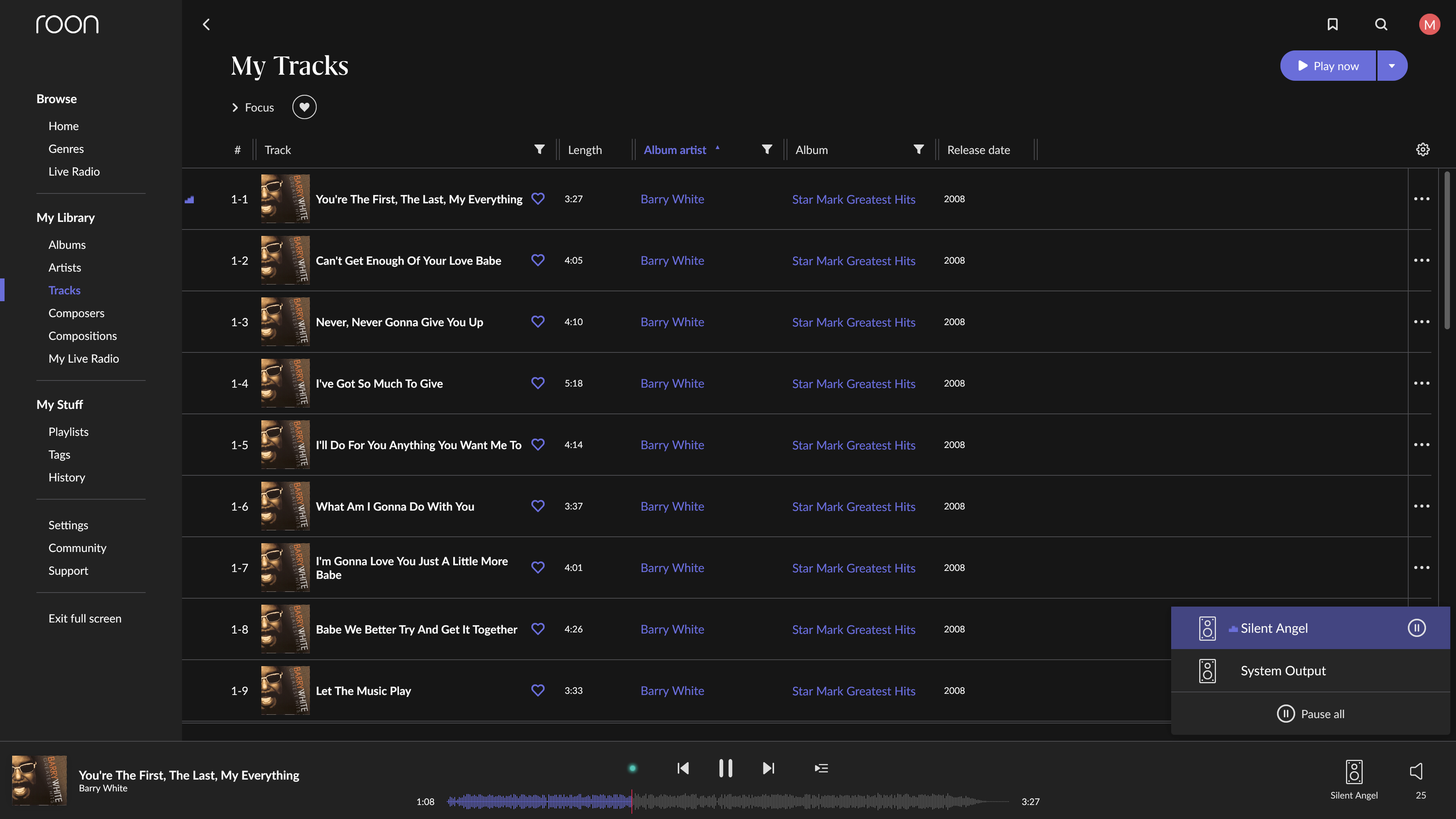Skip to the next track
Image resolution: width=1456 pixels, height=819 pixels.
[768, 768]
